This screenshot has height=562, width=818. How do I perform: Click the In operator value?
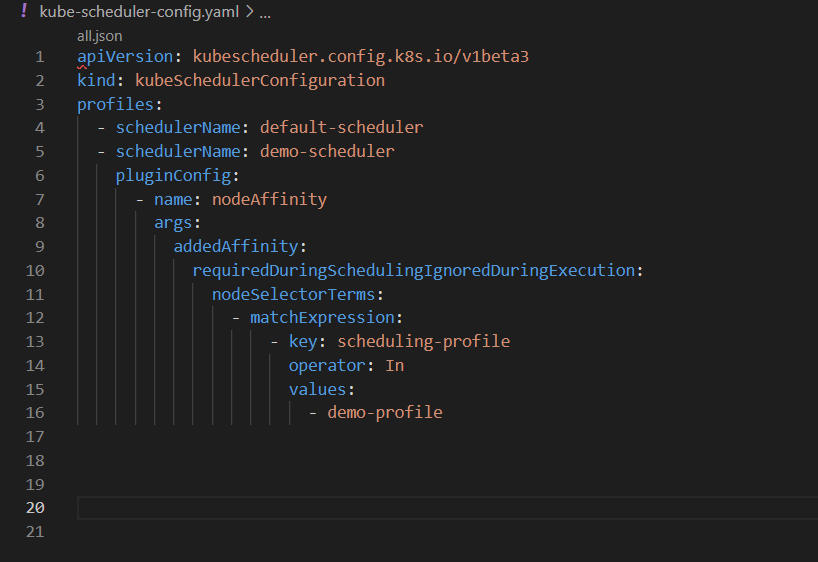tap(395, 365)
